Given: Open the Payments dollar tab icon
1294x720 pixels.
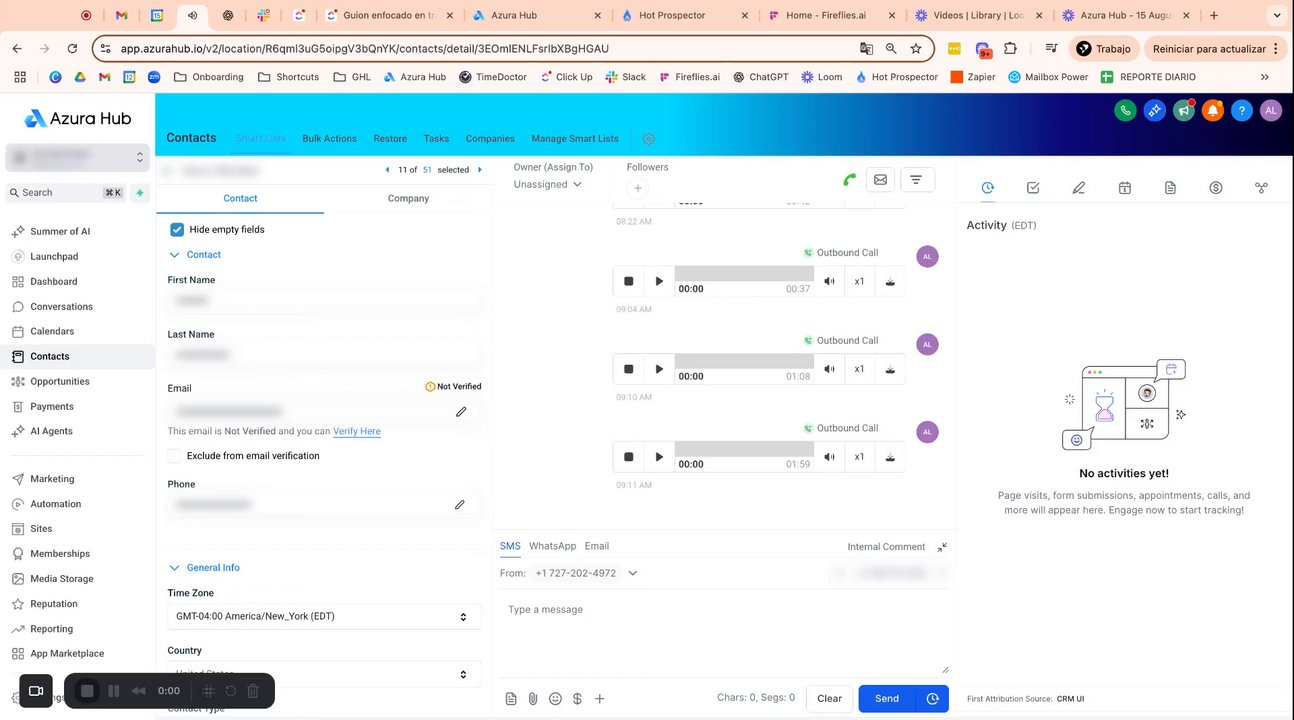Looking at the screenshot, I should 1215,188.
